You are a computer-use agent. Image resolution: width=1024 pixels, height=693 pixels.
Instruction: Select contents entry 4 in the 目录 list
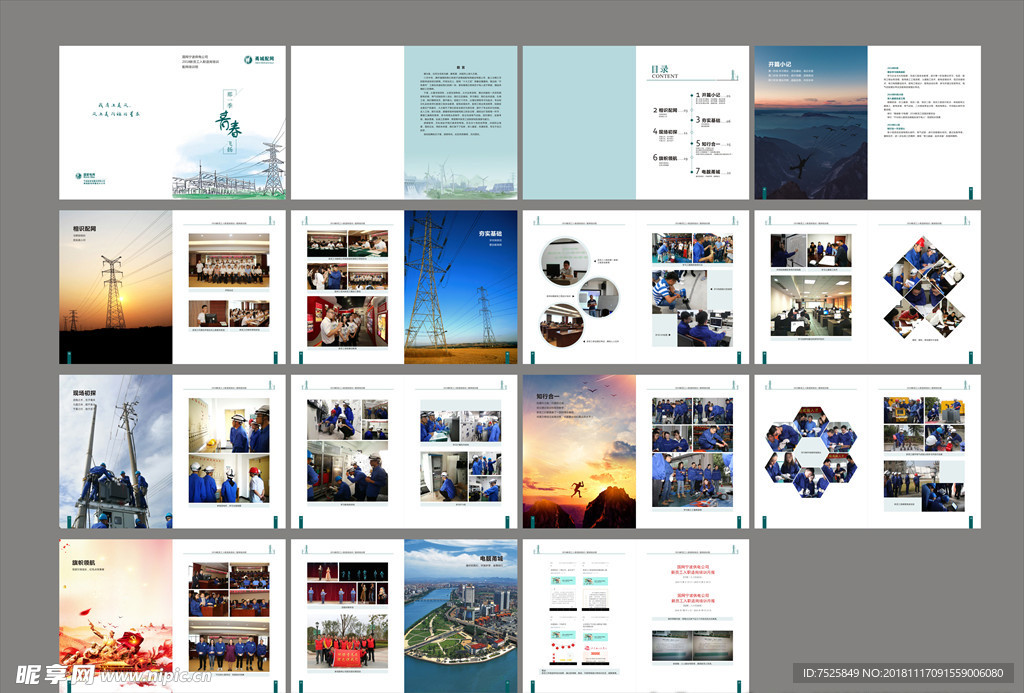(667, 134)
